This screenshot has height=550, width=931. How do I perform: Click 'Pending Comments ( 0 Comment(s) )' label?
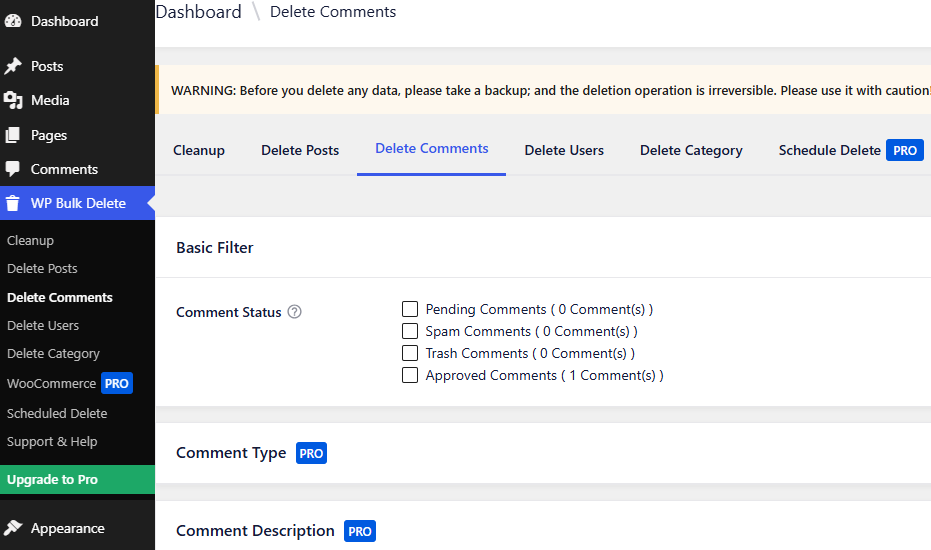coord(539,309)
